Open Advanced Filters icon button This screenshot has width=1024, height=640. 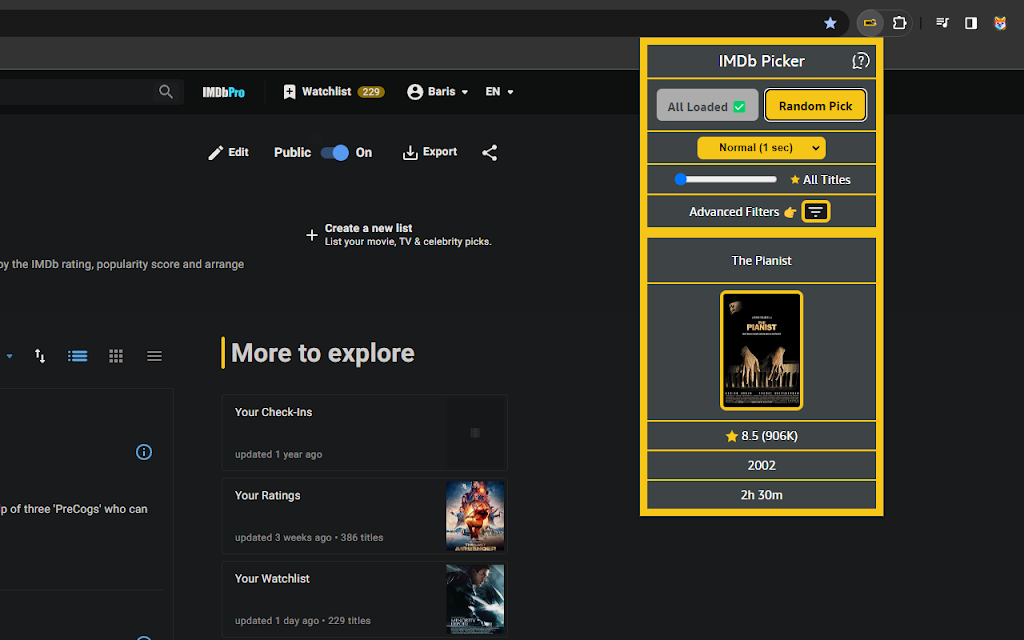point(816,212)
